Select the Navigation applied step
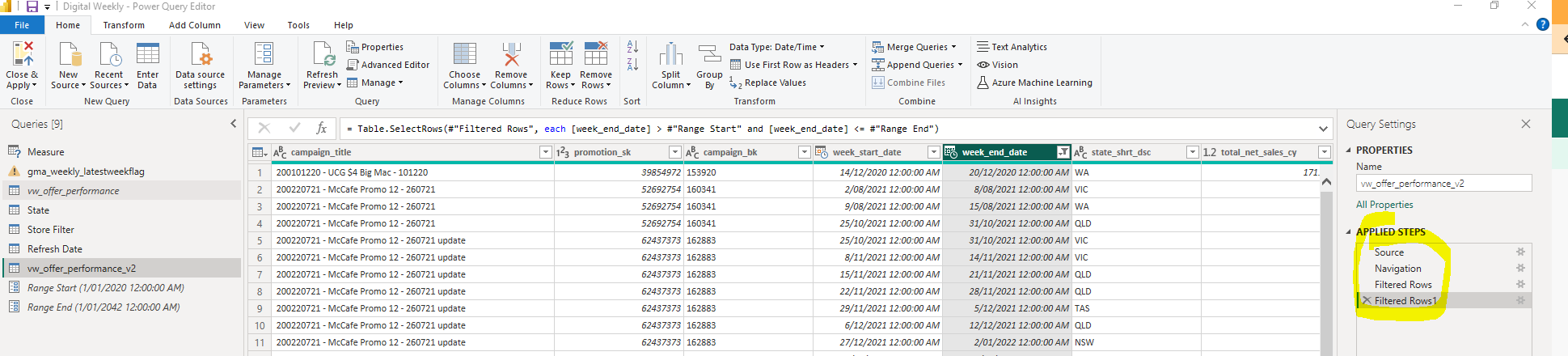The image size is (1568, 356). (x=1443, y=268)
